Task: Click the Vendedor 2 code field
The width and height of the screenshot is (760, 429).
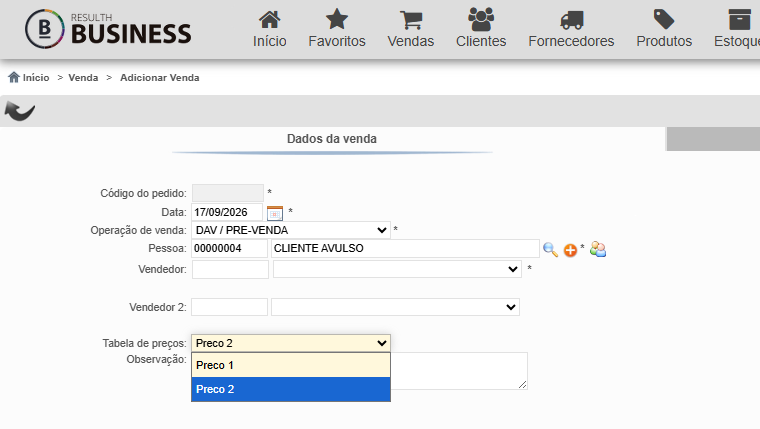Action: point(229,307)
